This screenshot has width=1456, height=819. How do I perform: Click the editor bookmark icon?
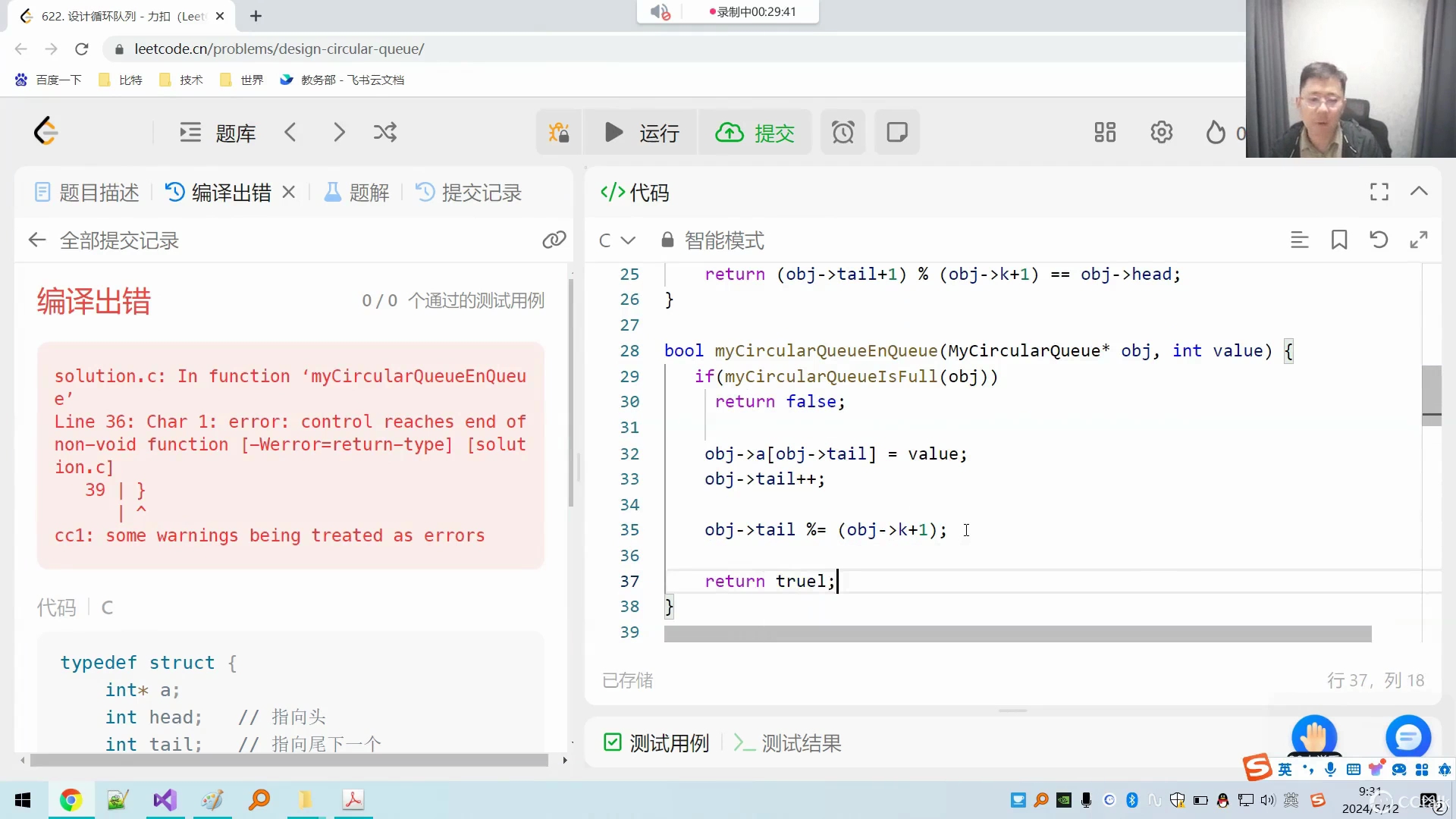coord(1339,240)
